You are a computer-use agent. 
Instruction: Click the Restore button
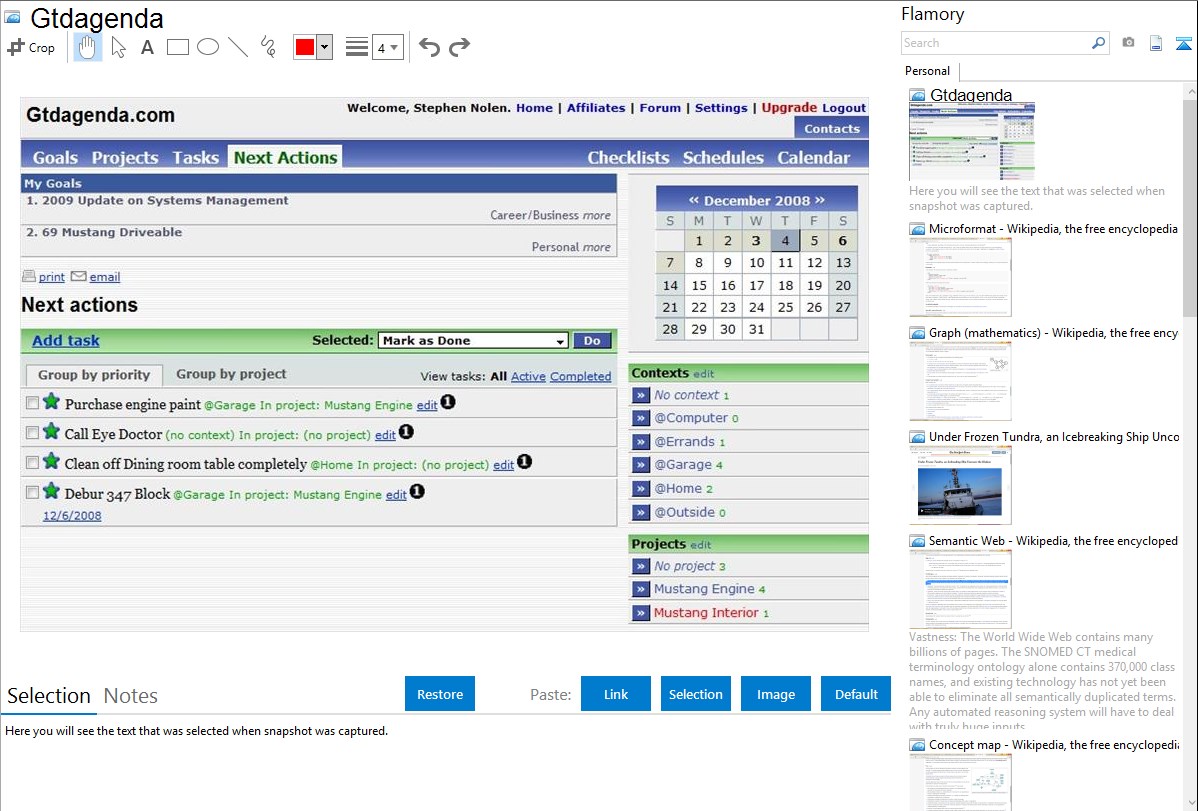(439, 694)
